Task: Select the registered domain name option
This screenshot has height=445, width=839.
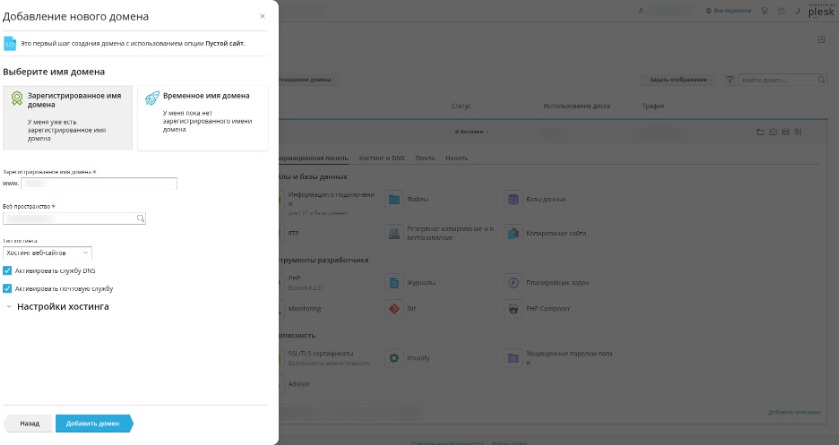Action: (x=68, y=117)
